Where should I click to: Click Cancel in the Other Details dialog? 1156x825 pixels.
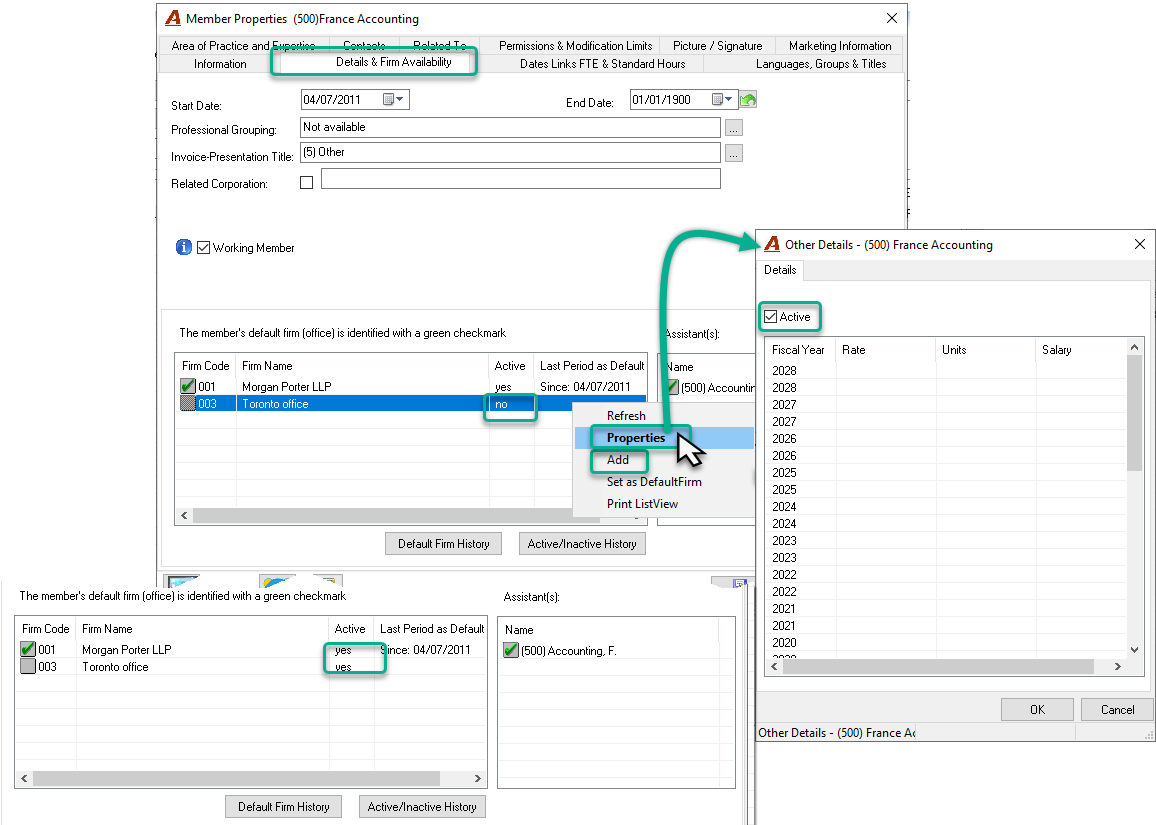coord(1117,709)
